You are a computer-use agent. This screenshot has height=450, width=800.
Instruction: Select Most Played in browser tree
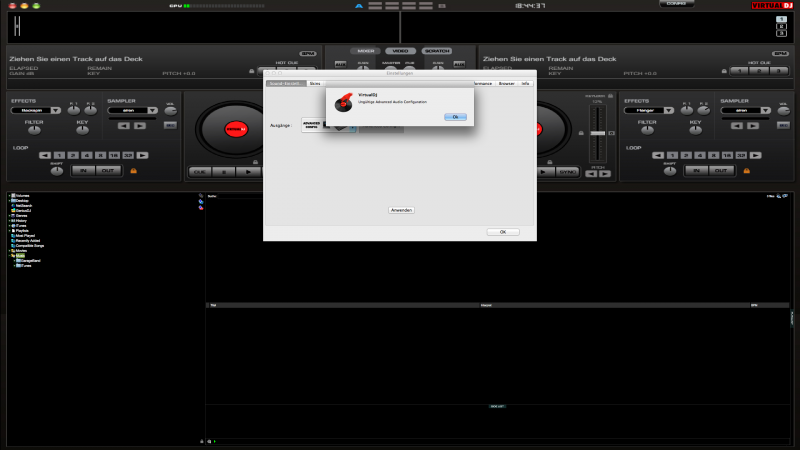pos(26,236)
